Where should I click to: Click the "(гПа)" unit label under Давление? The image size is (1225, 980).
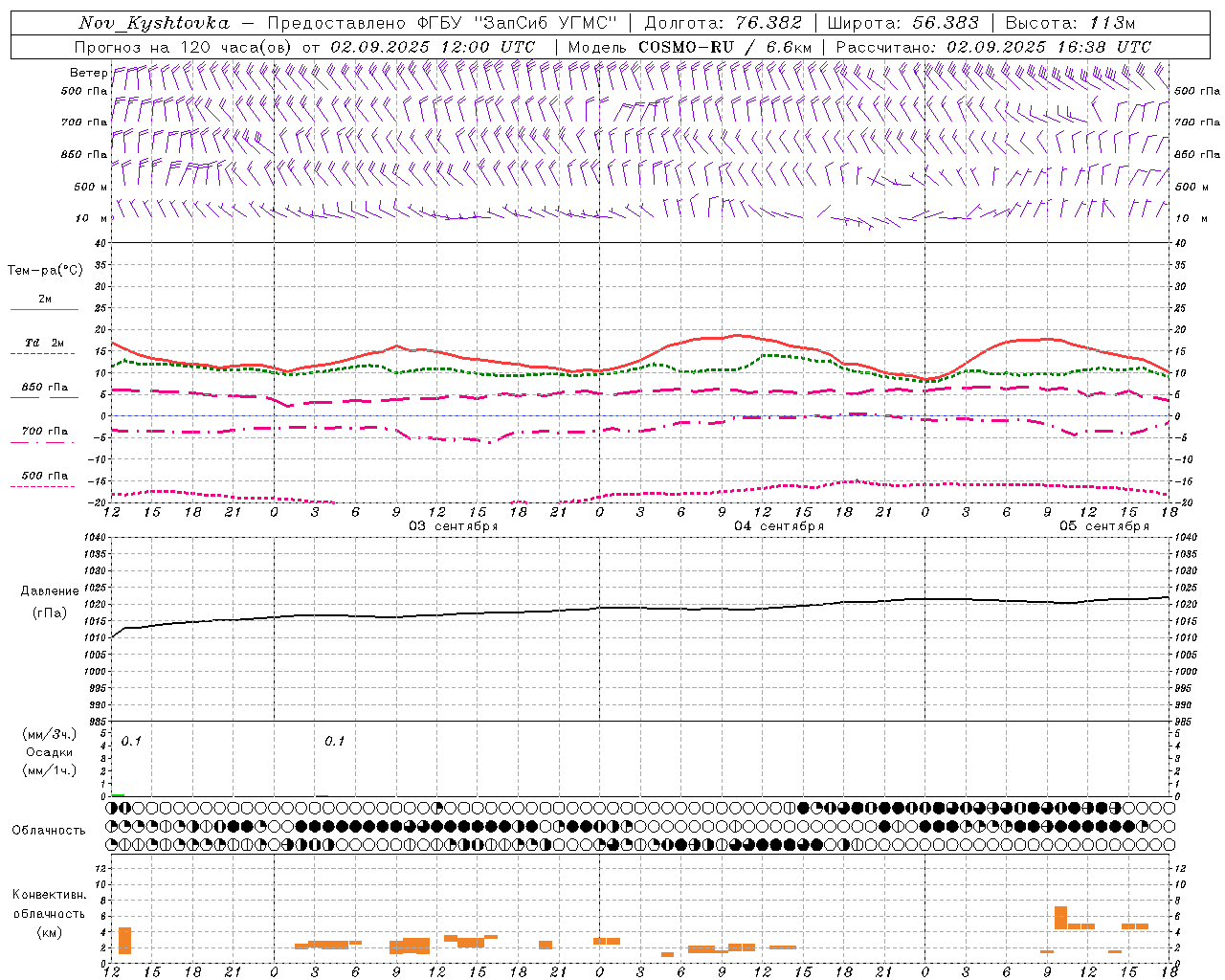point(50,613)
